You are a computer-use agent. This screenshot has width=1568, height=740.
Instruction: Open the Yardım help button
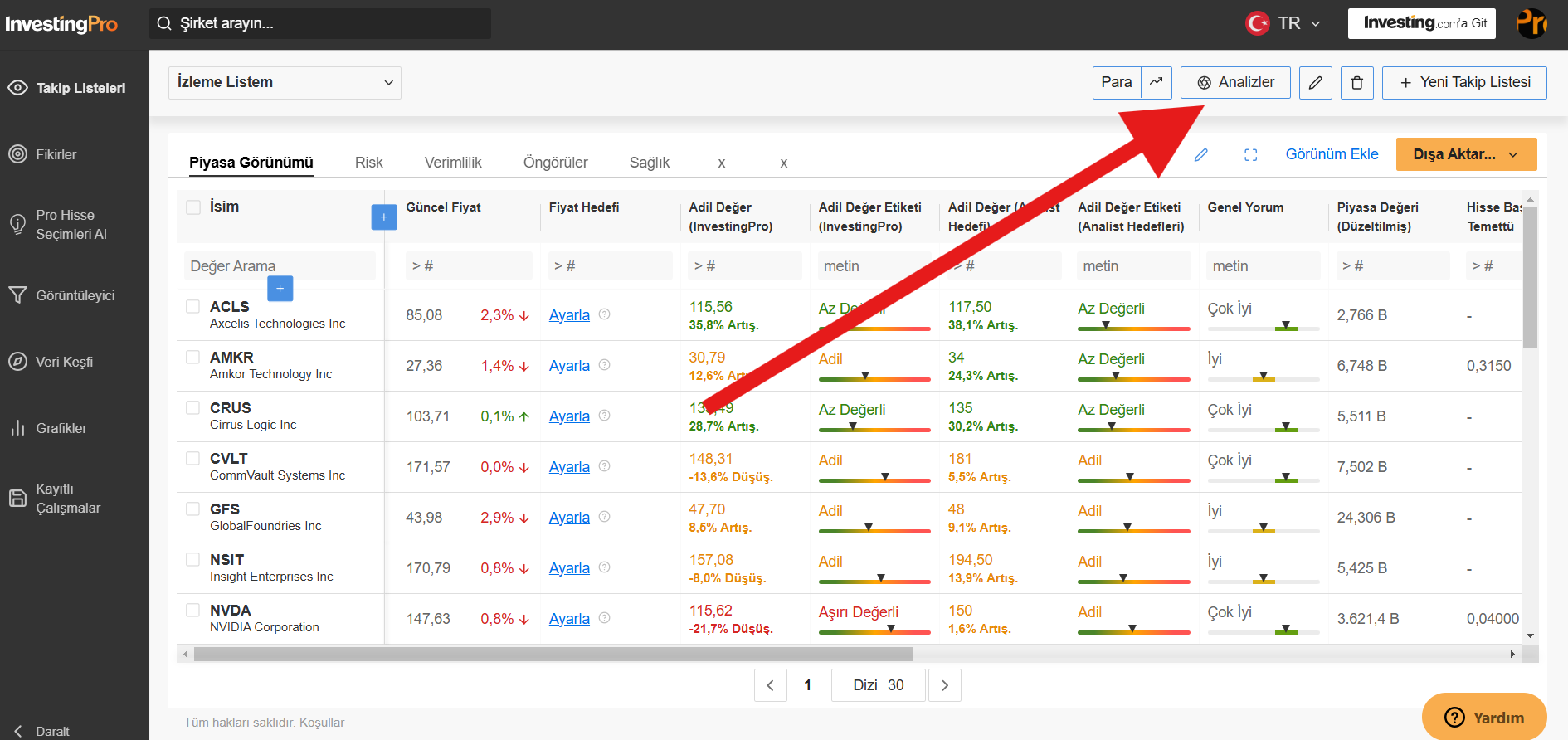coord(1484,717)
